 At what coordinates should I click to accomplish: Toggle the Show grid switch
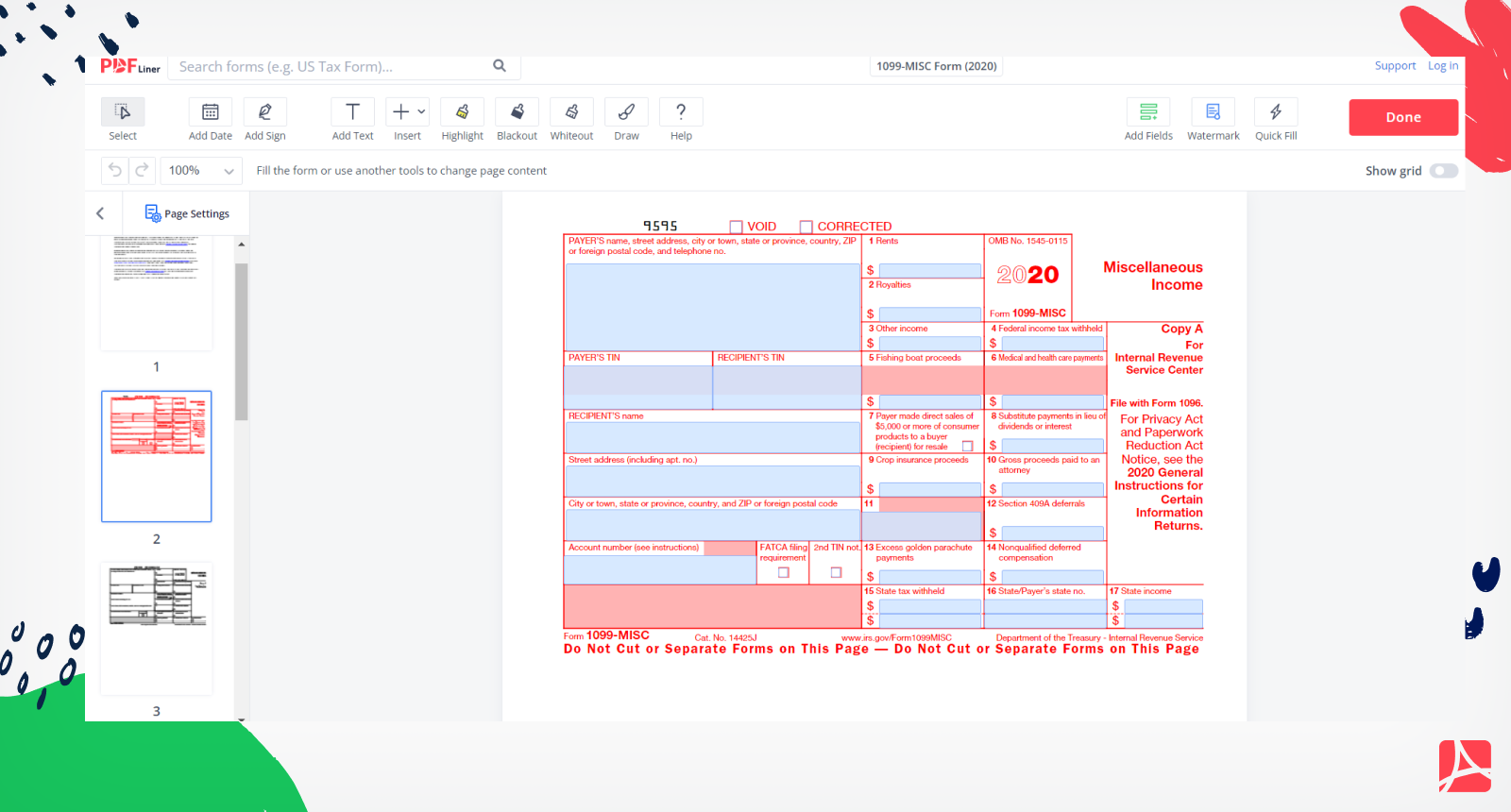coord(1443,171)
